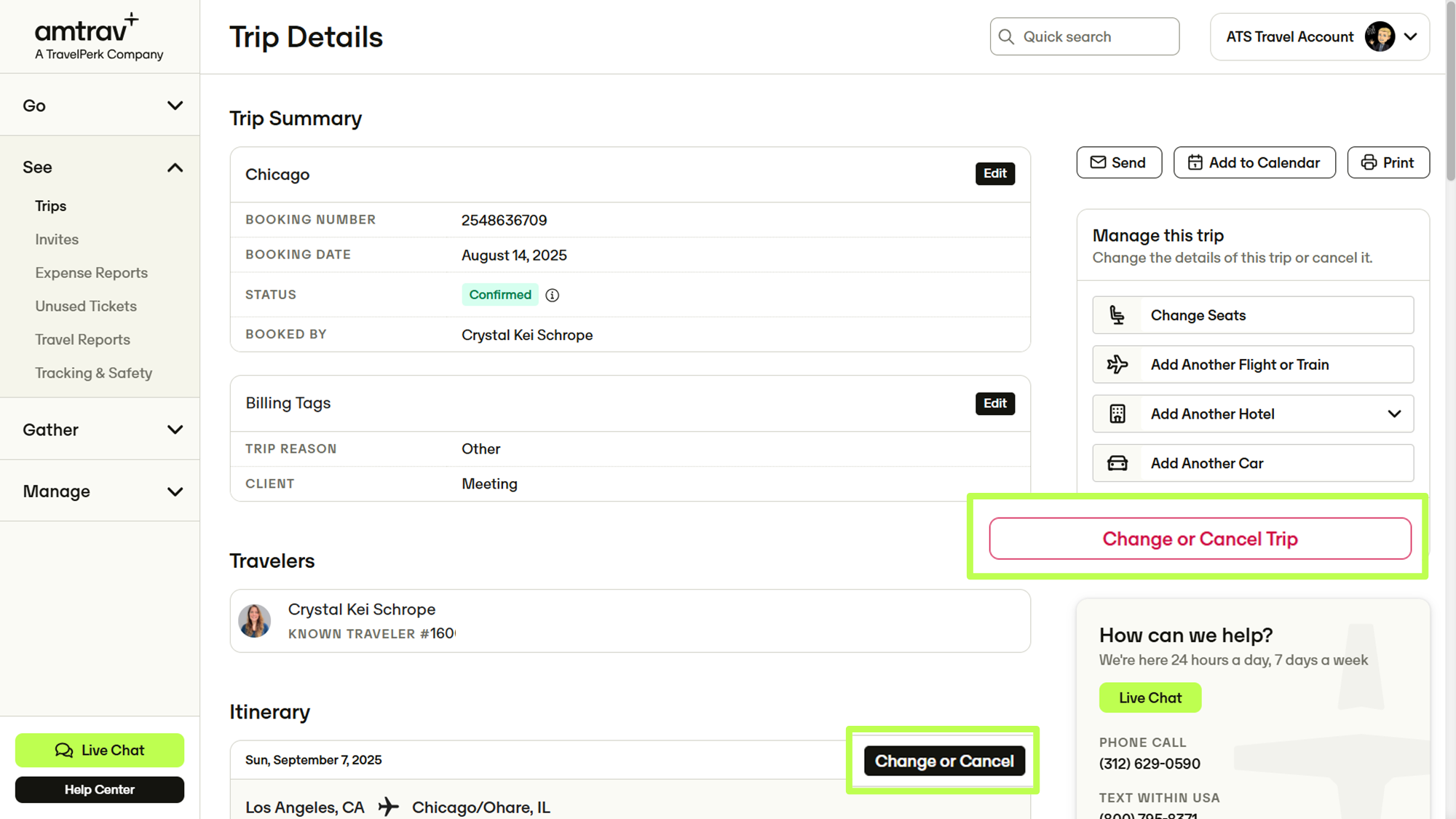The width and height of the screenshot is (1456, 819).
Task: Click the page vertical scrollbar
Action: [x=1450, y=91]
